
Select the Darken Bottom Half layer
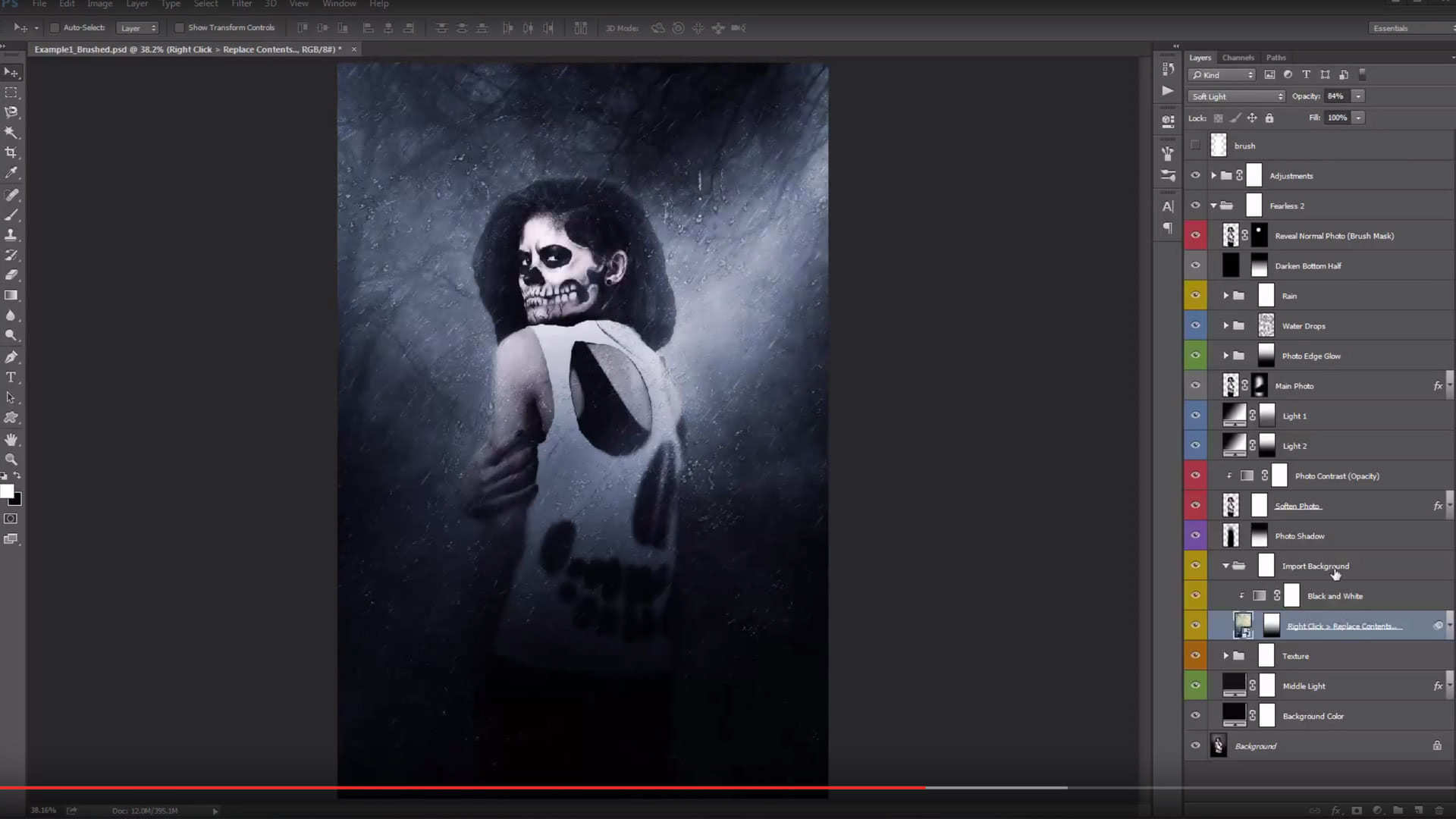pos(1308,266)
